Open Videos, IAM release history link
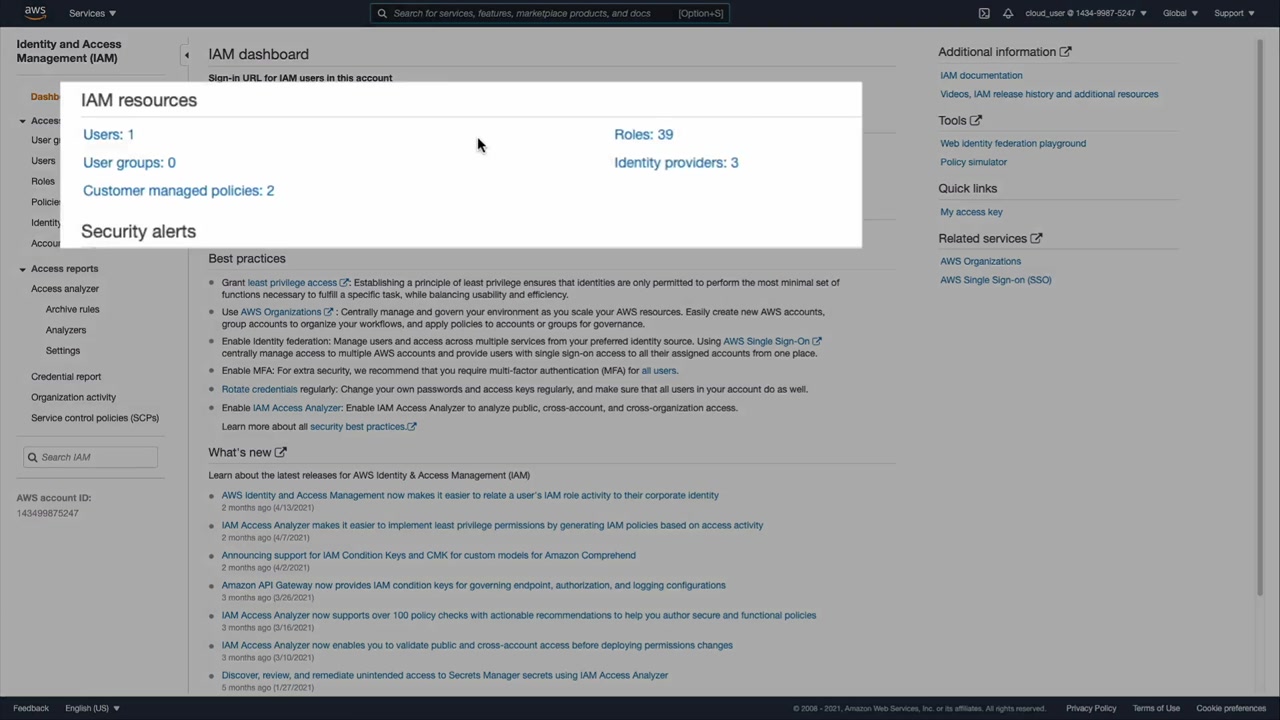The height and width of the screenshot is (720, 1280). click(1049, 94)
